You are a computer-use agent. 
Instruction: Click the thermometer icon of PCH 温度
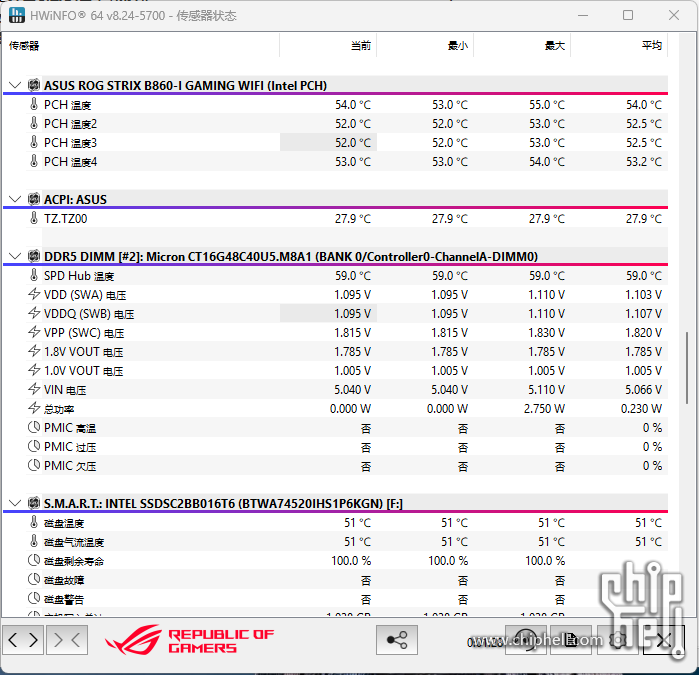(x=34, y=104)
